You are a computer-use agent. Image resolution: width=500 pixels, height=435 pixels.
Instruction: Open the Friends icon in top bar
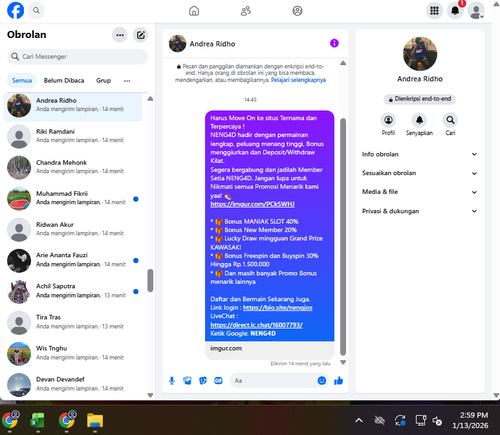[x=246, y=11]
